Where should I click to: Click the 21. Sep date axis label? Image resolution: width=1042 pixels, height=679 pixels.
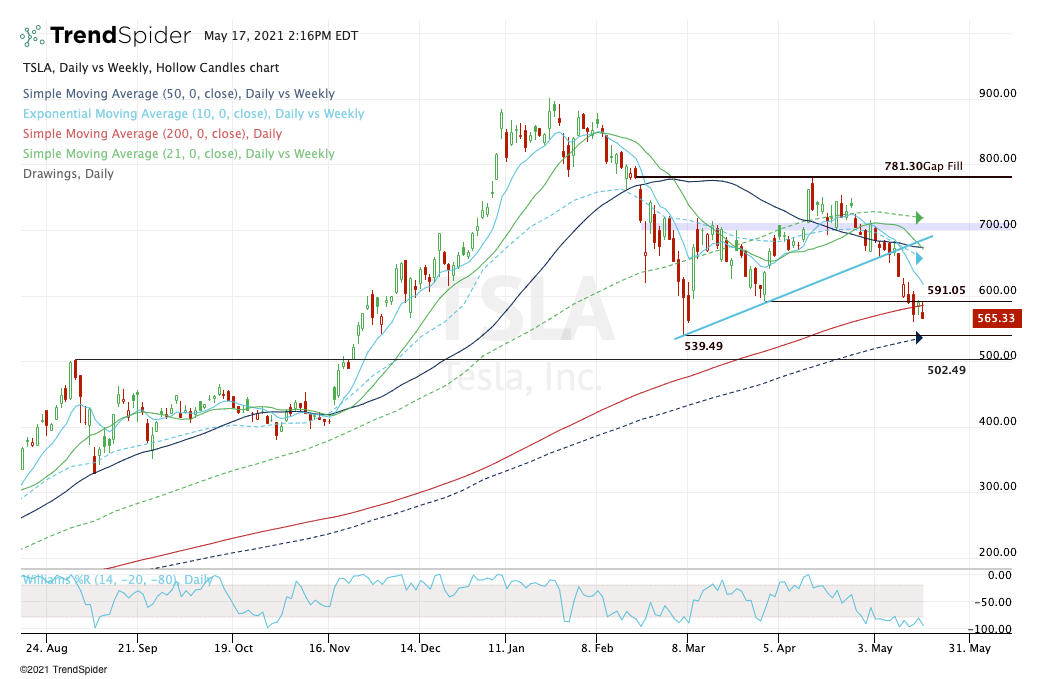coord(138,648)
